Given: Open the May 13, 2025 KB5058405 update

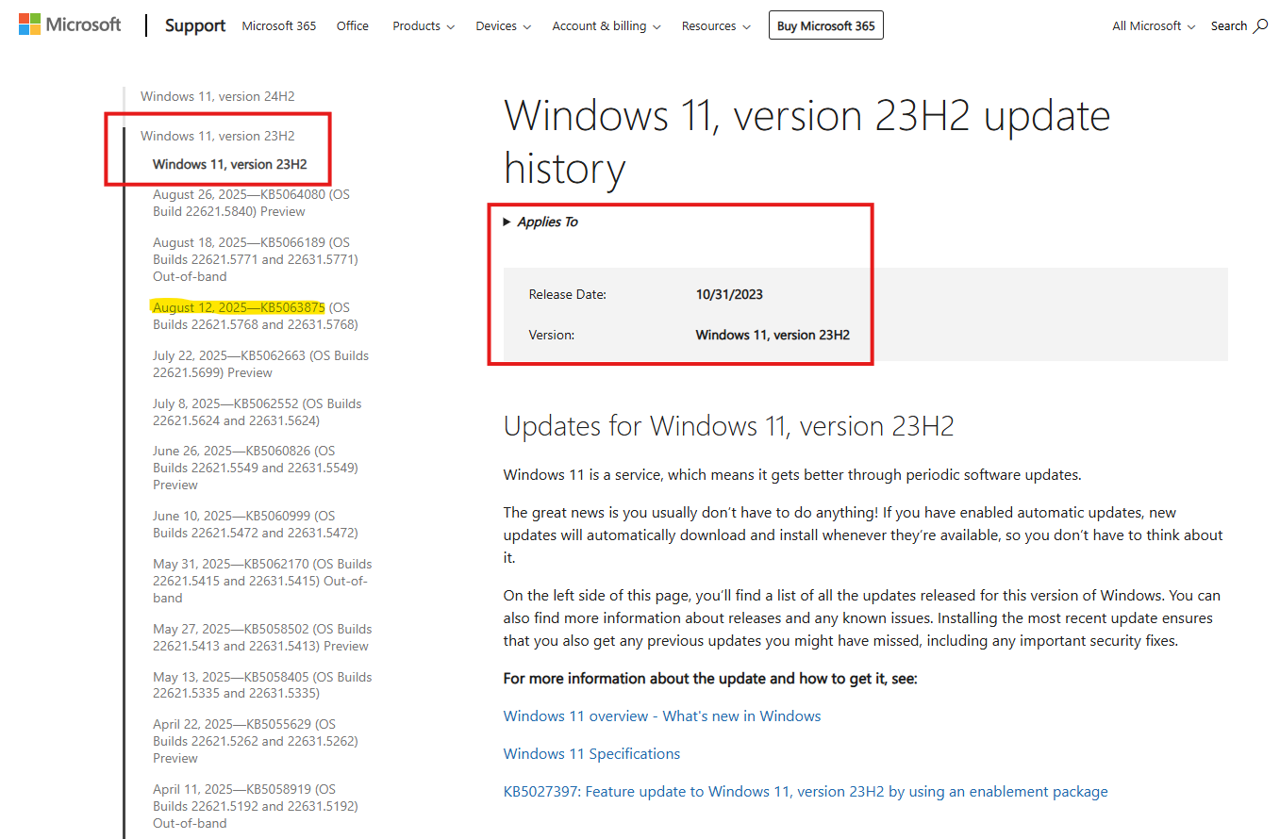Looking at the screenshot, I should pyautogui.click(x=262, y=685).
